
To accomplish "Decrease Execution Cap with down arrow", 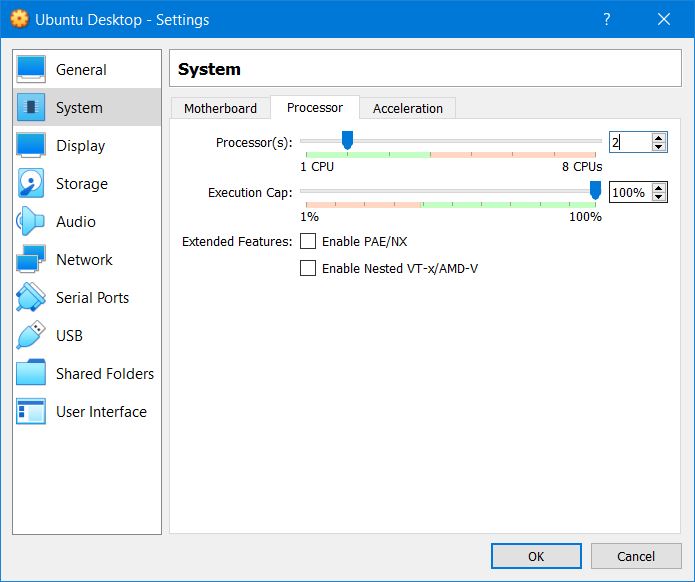I will (658, 198).
